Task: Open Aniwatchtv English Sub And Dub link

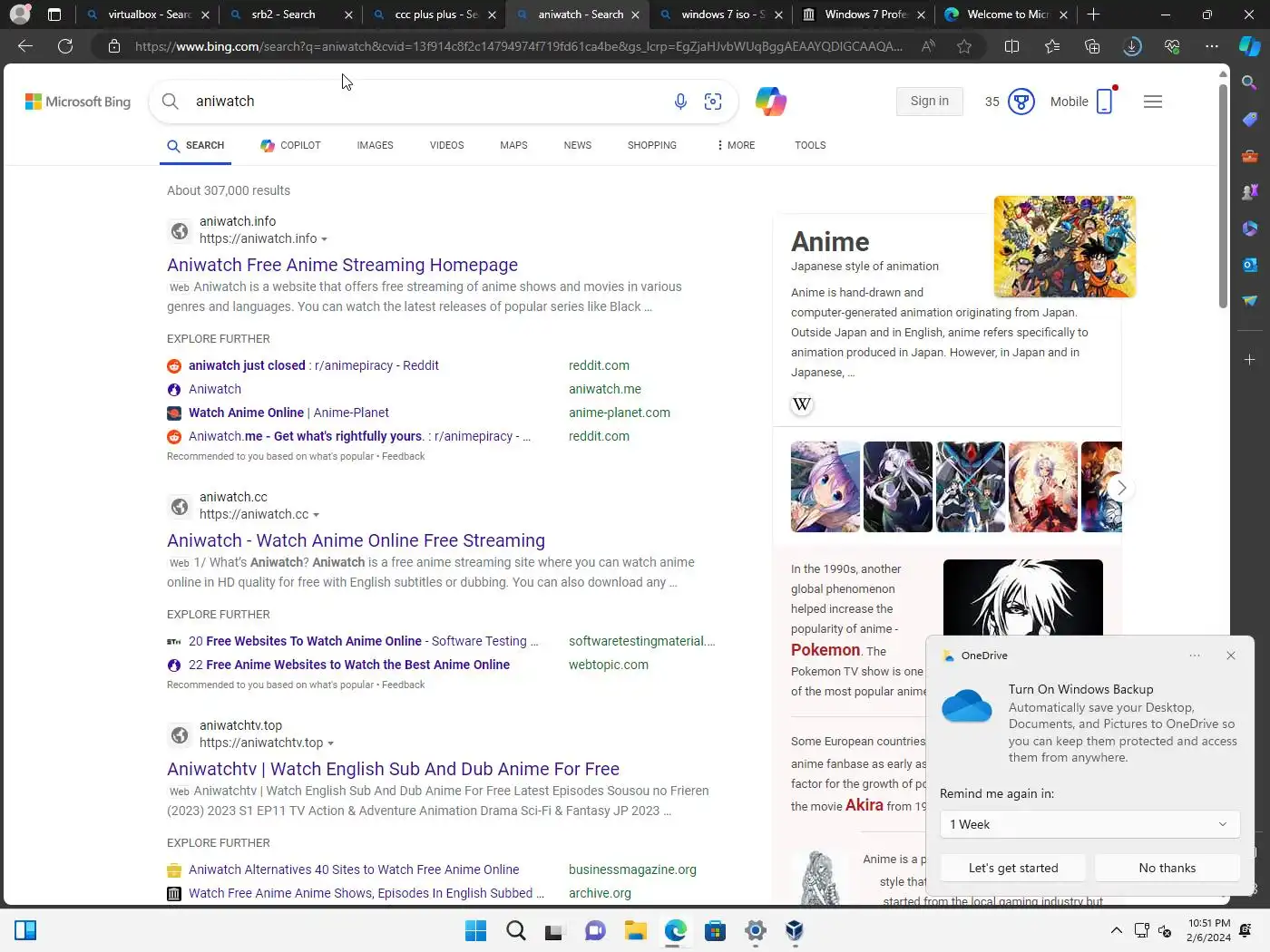Action: pyautogui.click(x=393, y=769)
